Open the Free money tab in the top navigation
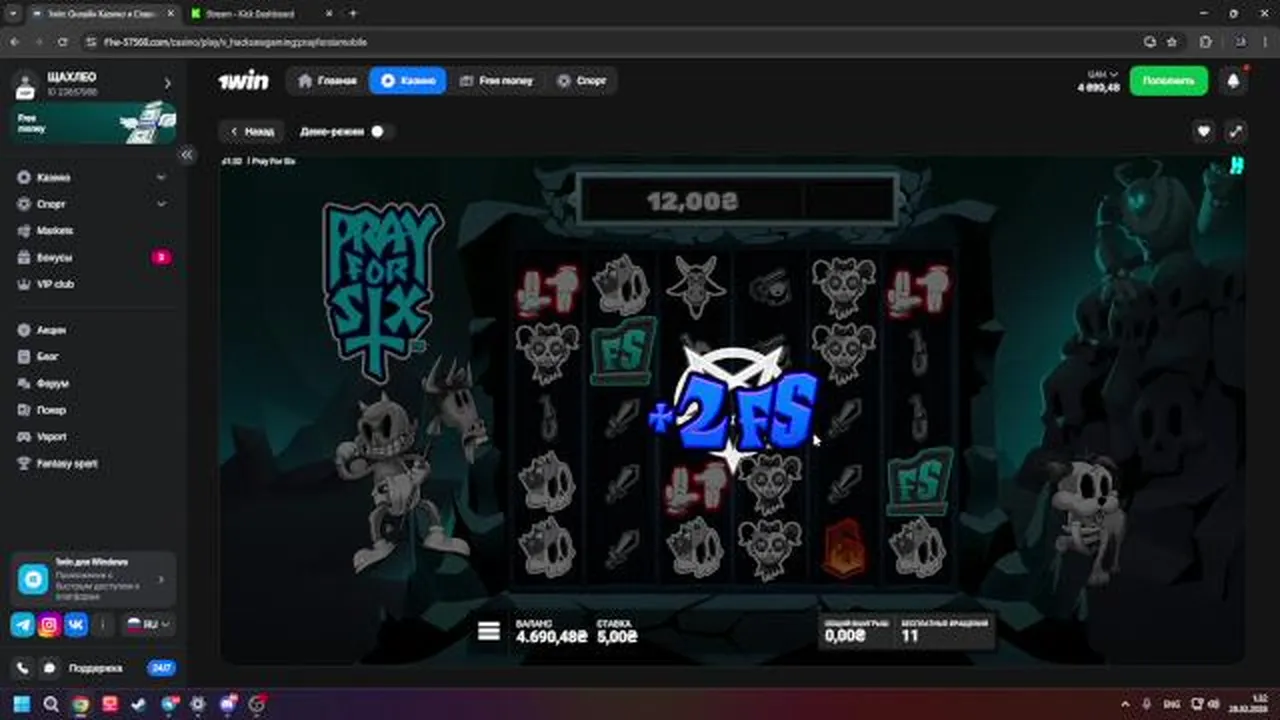1280x720 pixels. tap(497, 81)
